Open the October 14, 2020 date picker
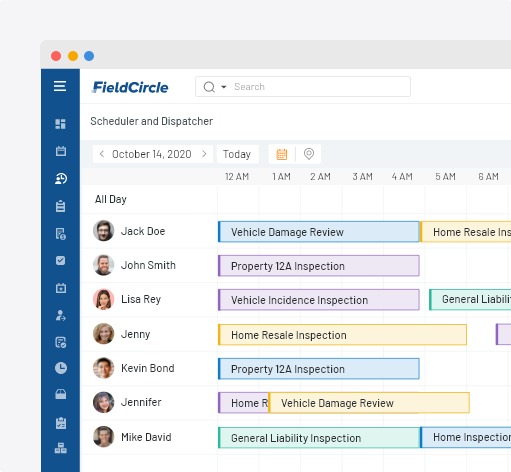The width and height of the screenshot is (511, 472). click(x=152, y=154)
